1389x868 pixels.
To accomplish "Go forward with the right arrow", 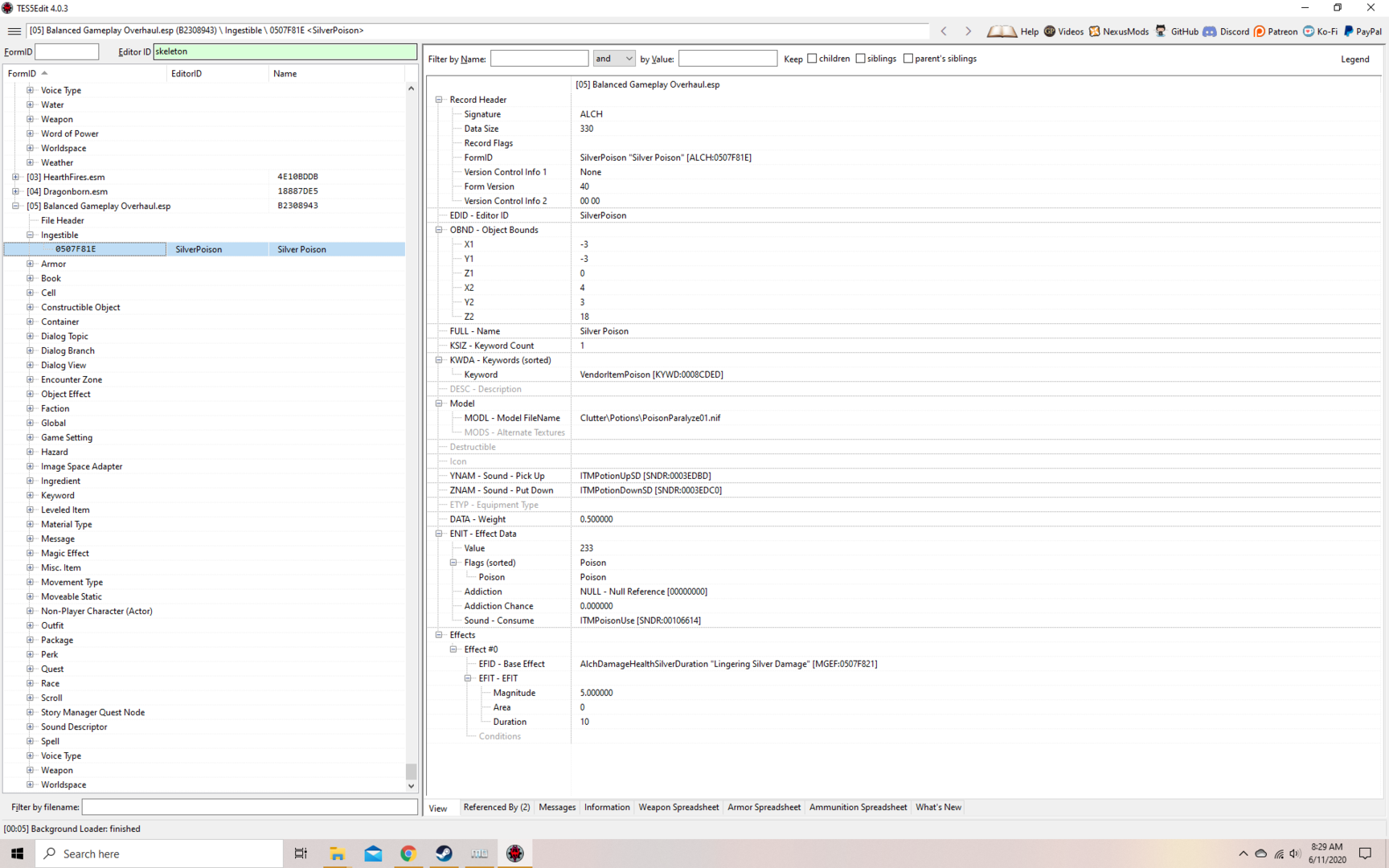I will coord(968,31).
